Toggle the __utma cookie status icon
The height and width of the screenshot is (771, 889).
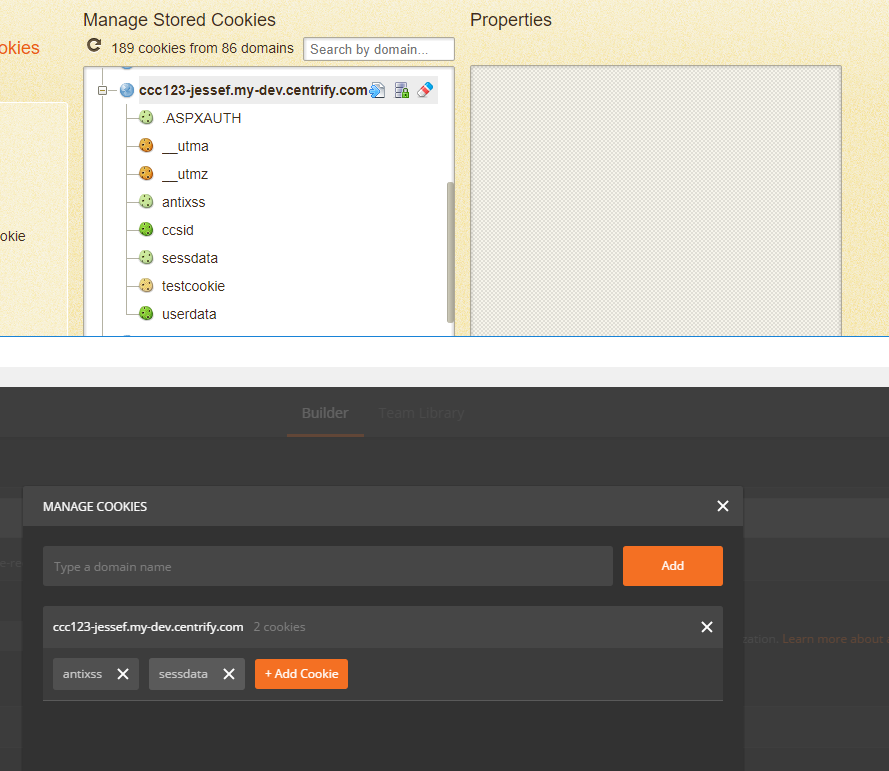tap(146, 145)
